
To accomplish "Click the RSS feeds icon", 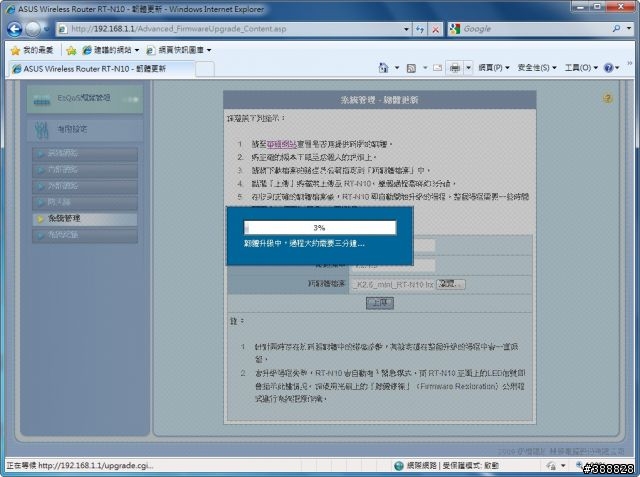I will pyautogui.click(x=411, y=68).
